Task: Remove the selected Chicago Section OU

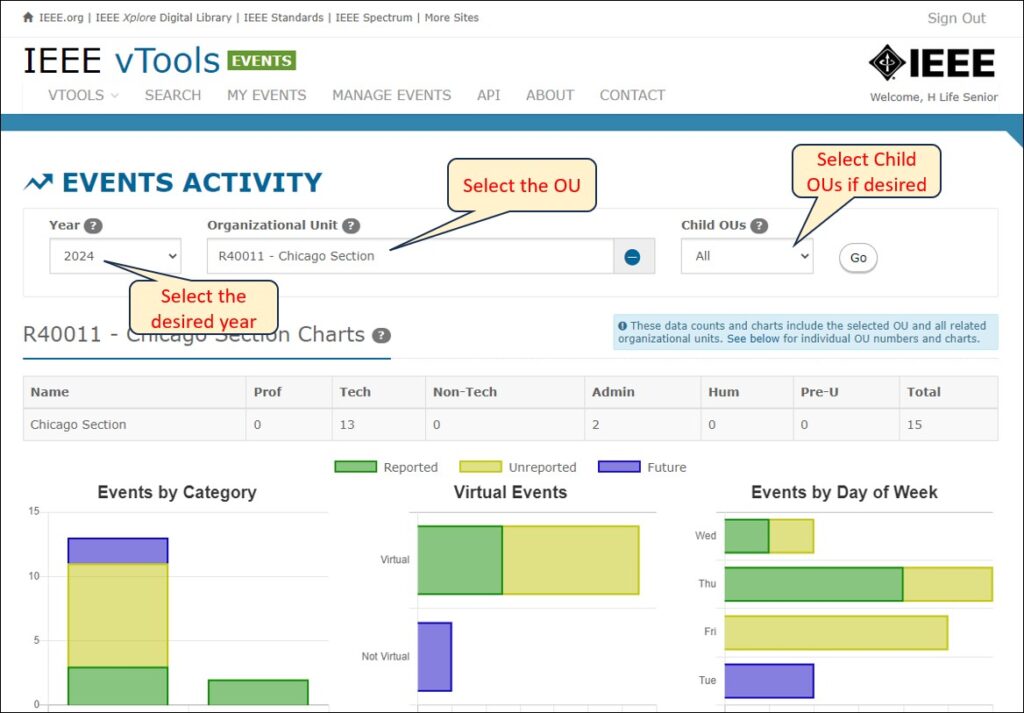Action: point(632,257)
